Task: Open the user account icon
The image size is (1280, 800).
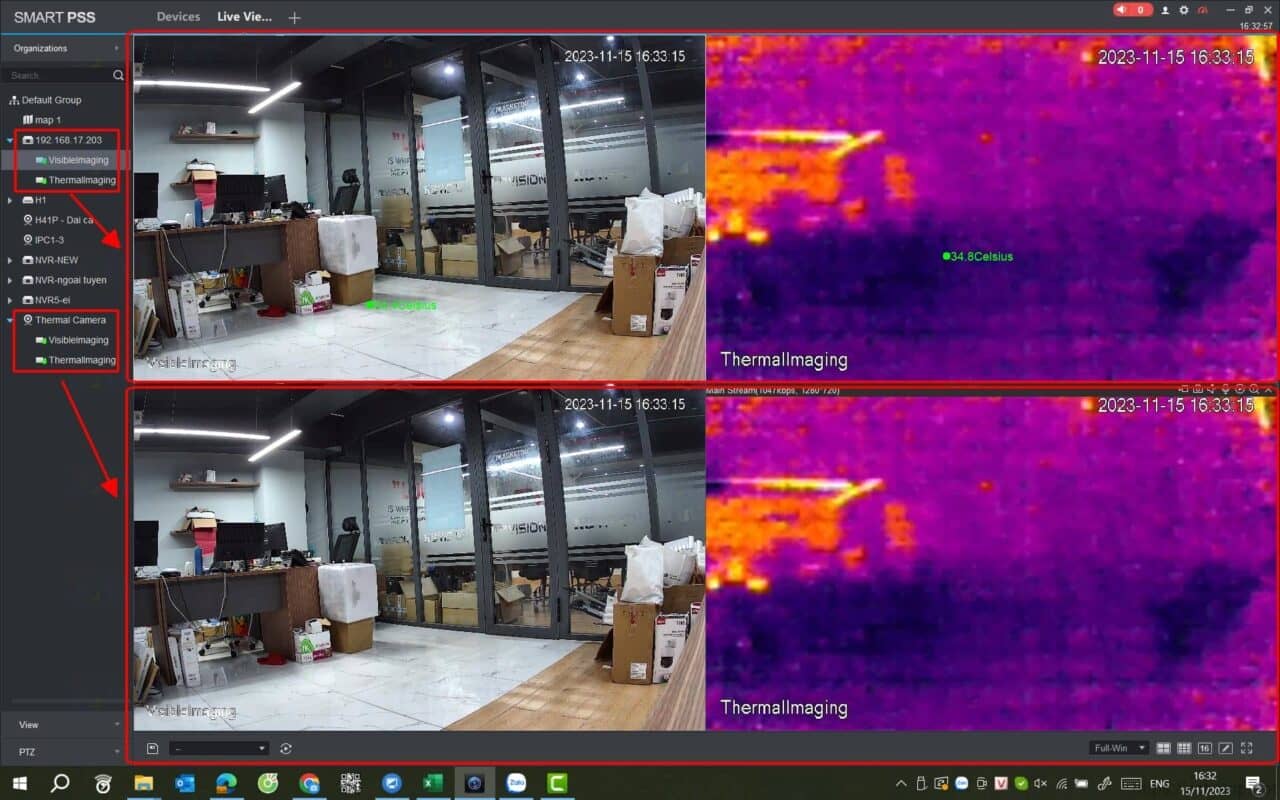Action: point(1165,9)
